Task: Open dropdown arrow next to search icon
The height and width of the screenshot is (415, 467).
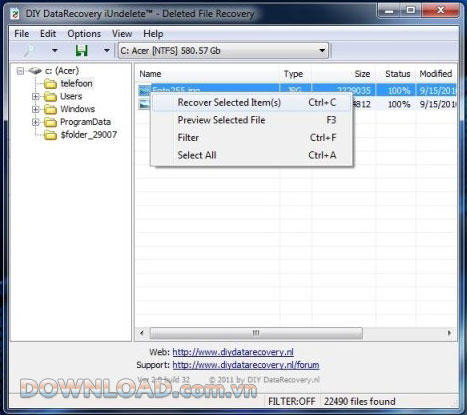Action: (55, 51)
